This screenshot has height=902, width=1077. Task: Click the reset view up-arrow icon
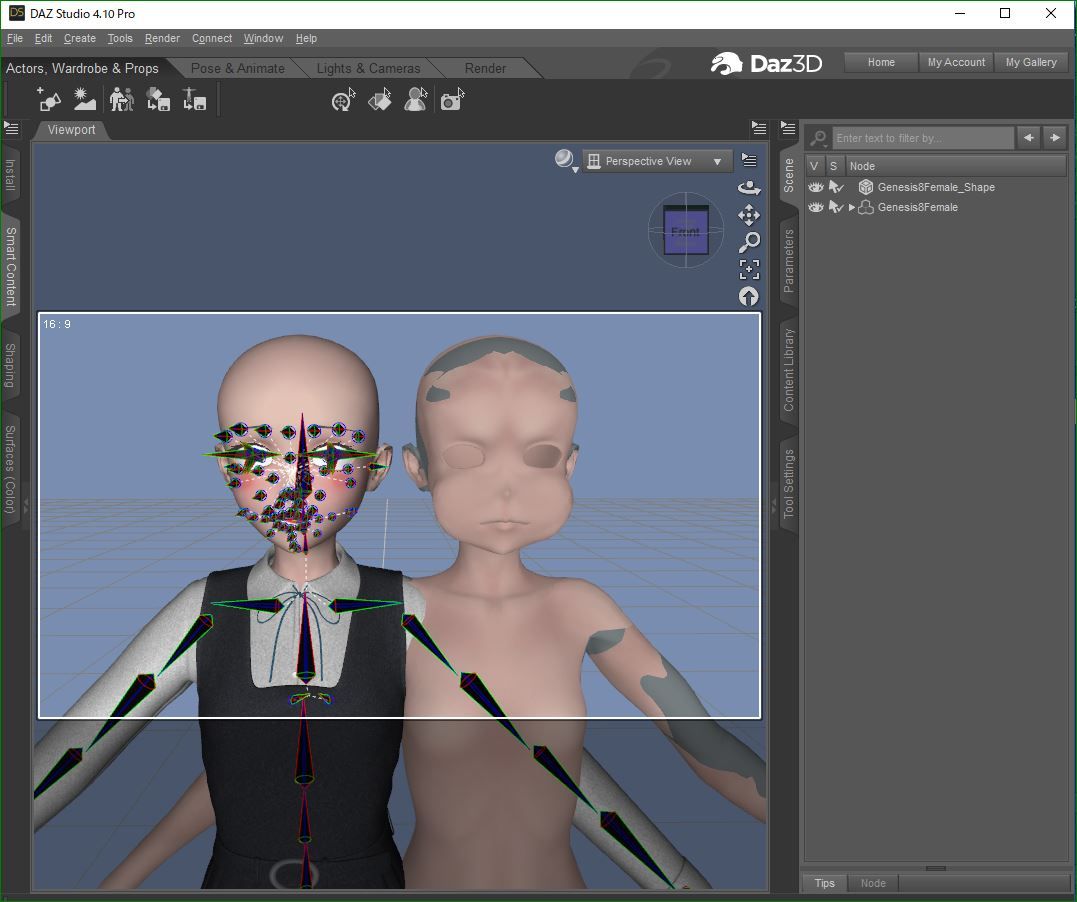[x=749, y=296]
